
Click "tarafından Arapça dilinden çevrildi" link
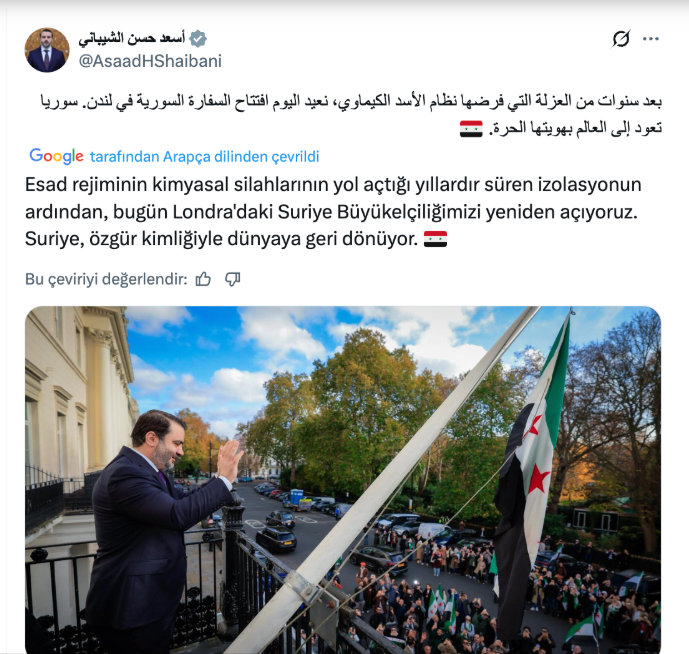(x=205, y=156)
